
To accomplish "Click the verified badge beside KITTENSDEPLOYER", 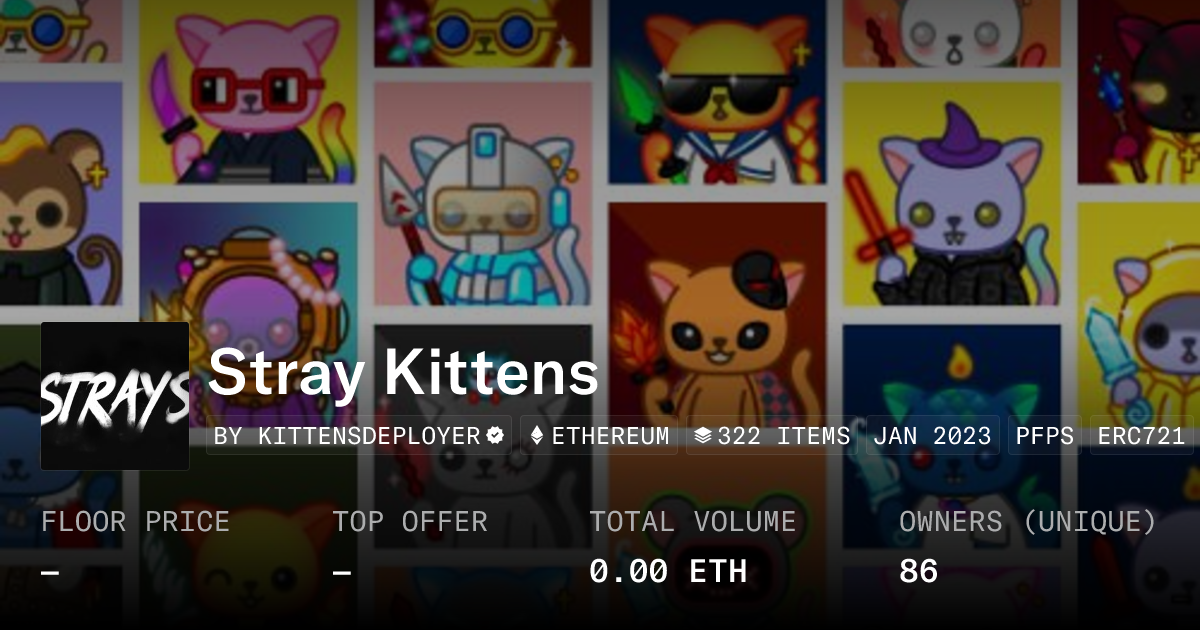I will click(x=495, y=436).
